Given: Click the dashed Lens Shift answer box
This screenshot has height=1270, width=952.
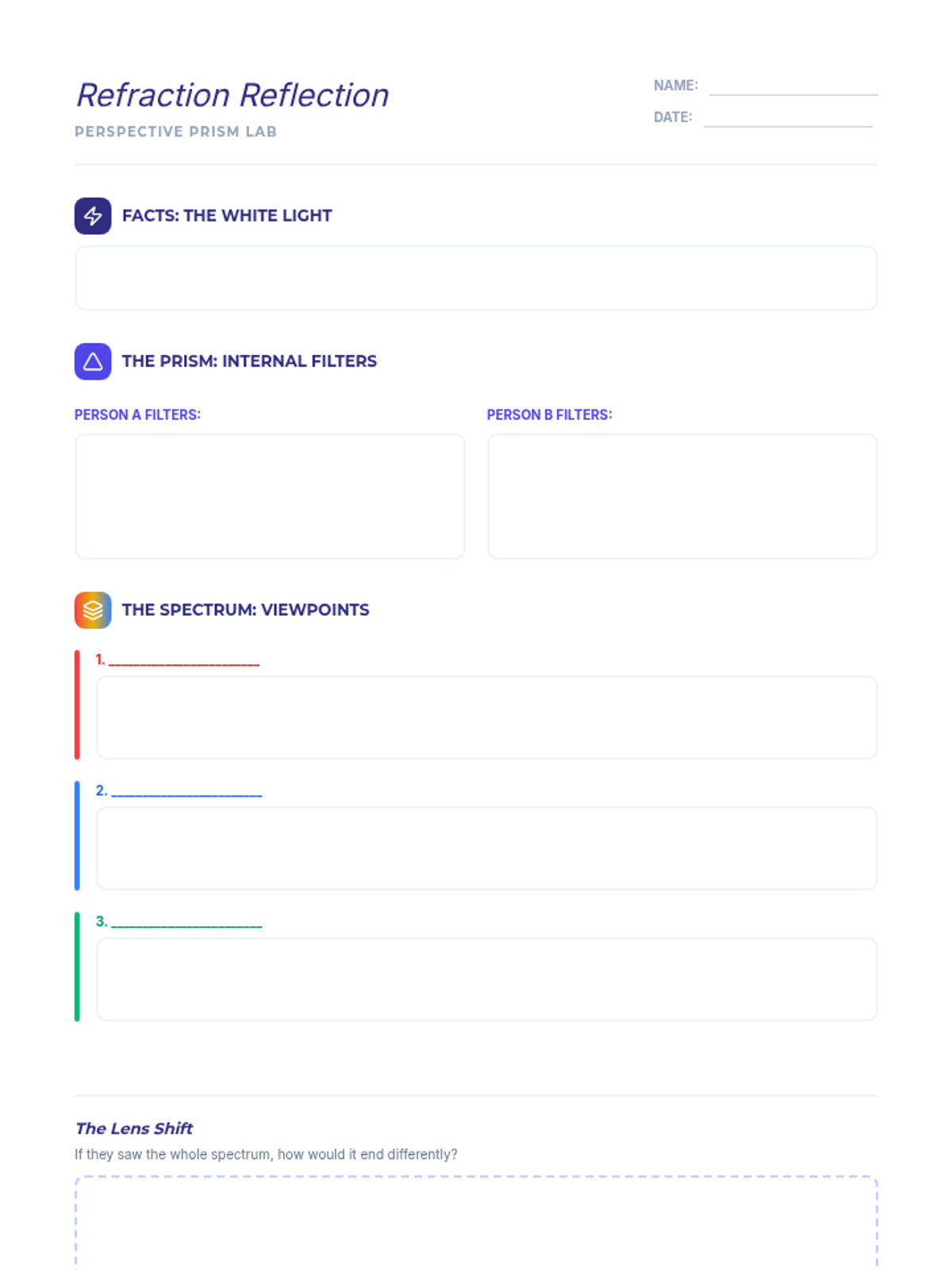Looking at the screenshot, I should click(x=476, y=1223).
